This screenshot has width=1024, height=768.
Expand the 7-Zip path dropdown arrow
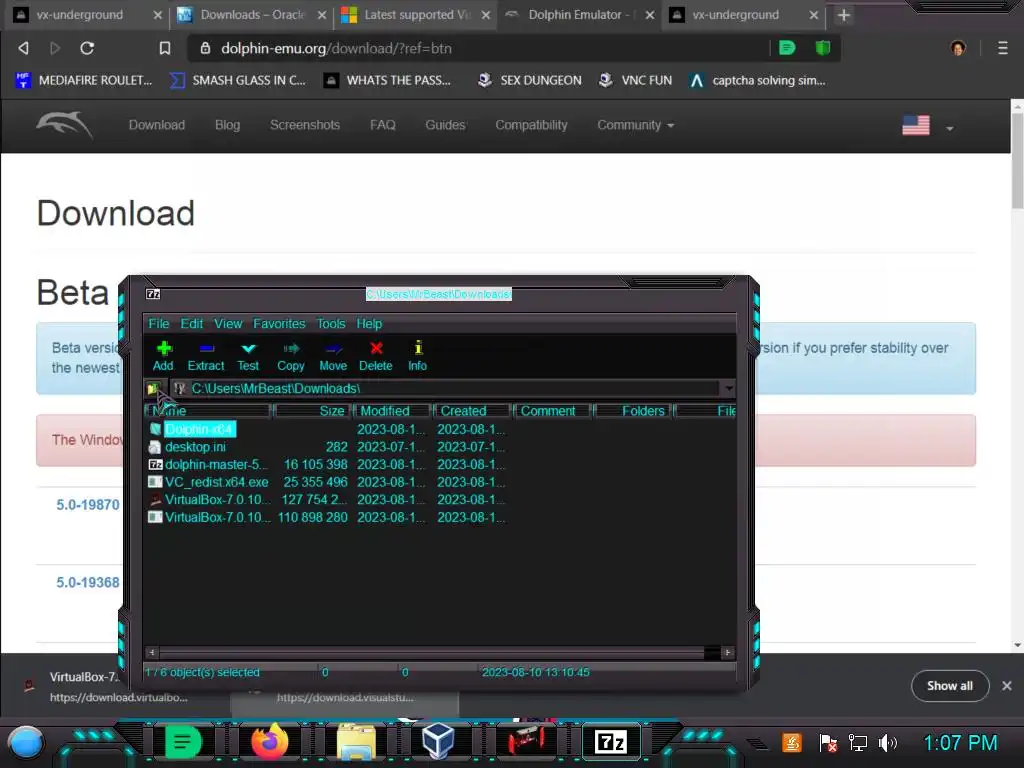coord(728,389)
